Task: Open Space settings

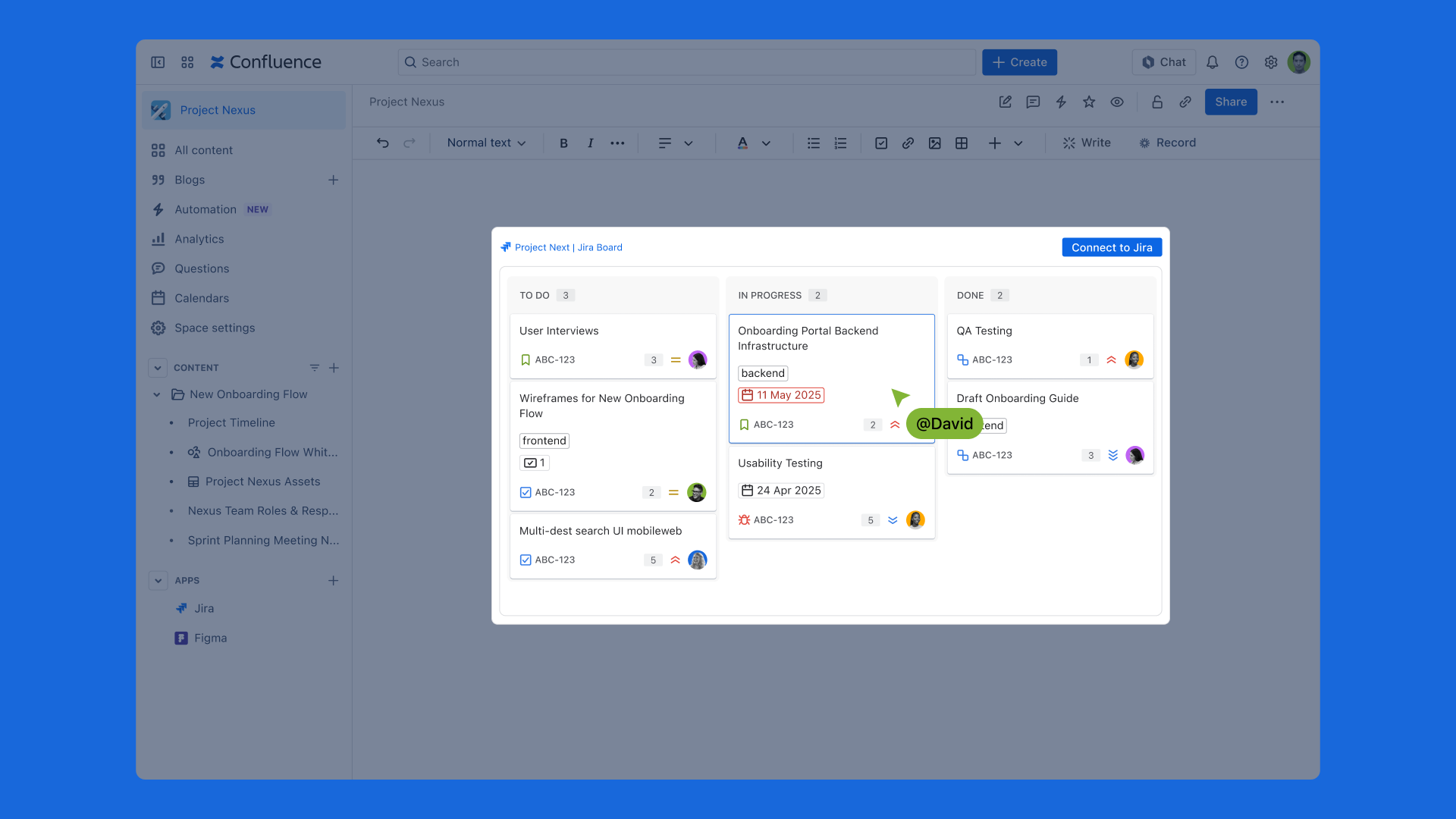Action: coord(215,328)
